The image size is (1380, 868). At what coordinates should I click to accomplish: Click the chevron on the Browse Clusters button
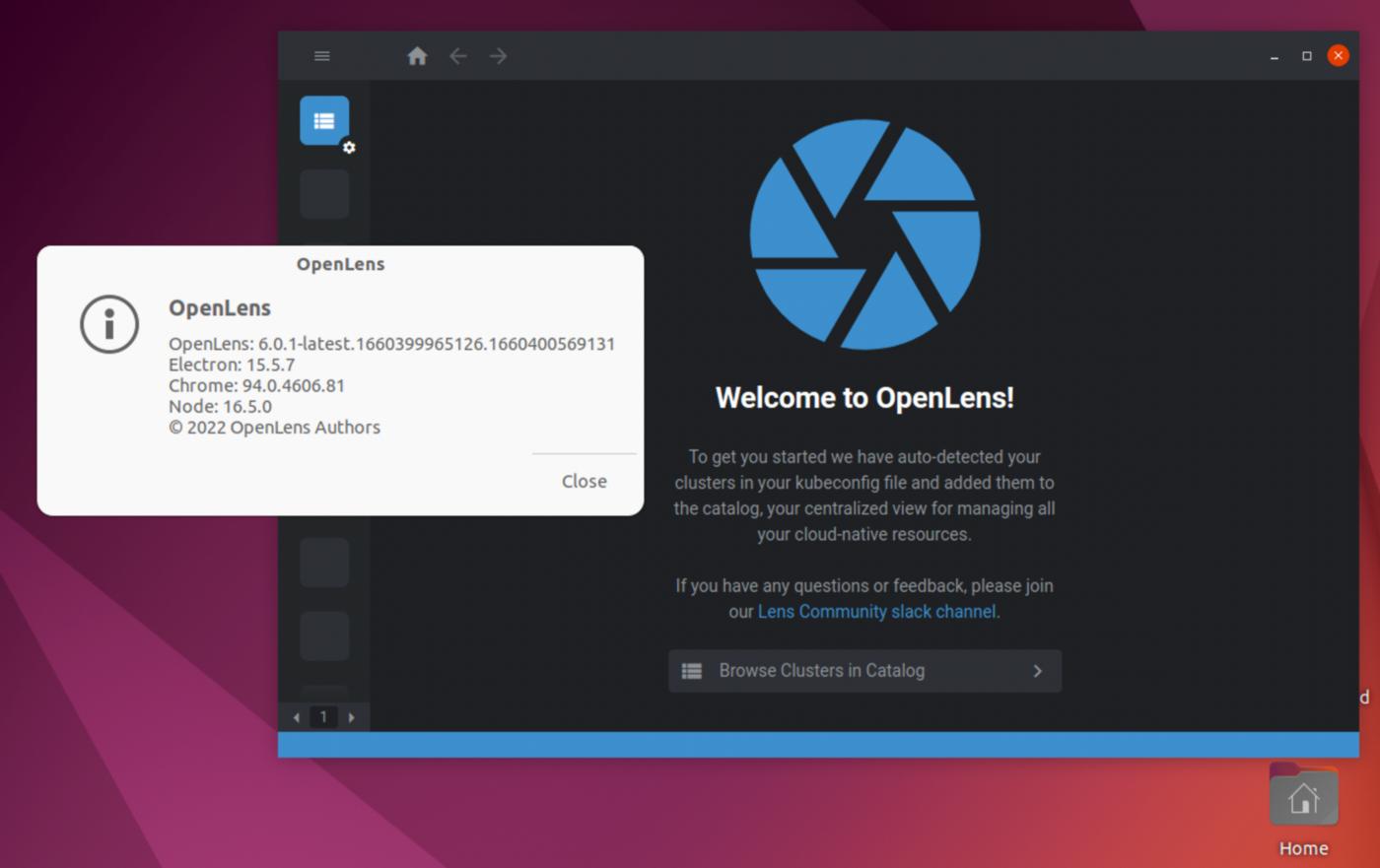point(1037,671)
